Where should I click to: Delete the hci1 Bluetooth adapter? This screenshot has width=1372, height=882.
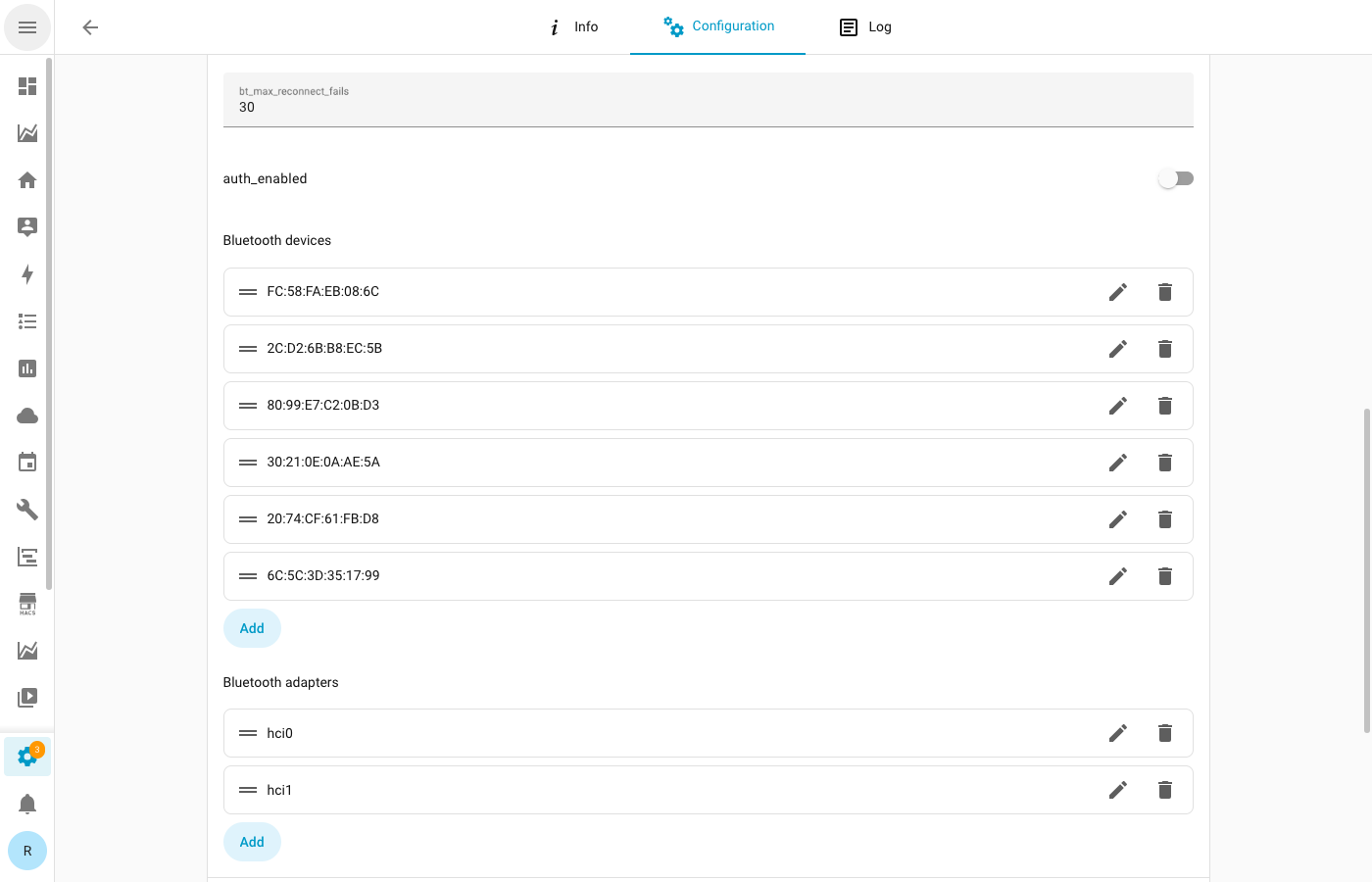[x=1164, y=790]
